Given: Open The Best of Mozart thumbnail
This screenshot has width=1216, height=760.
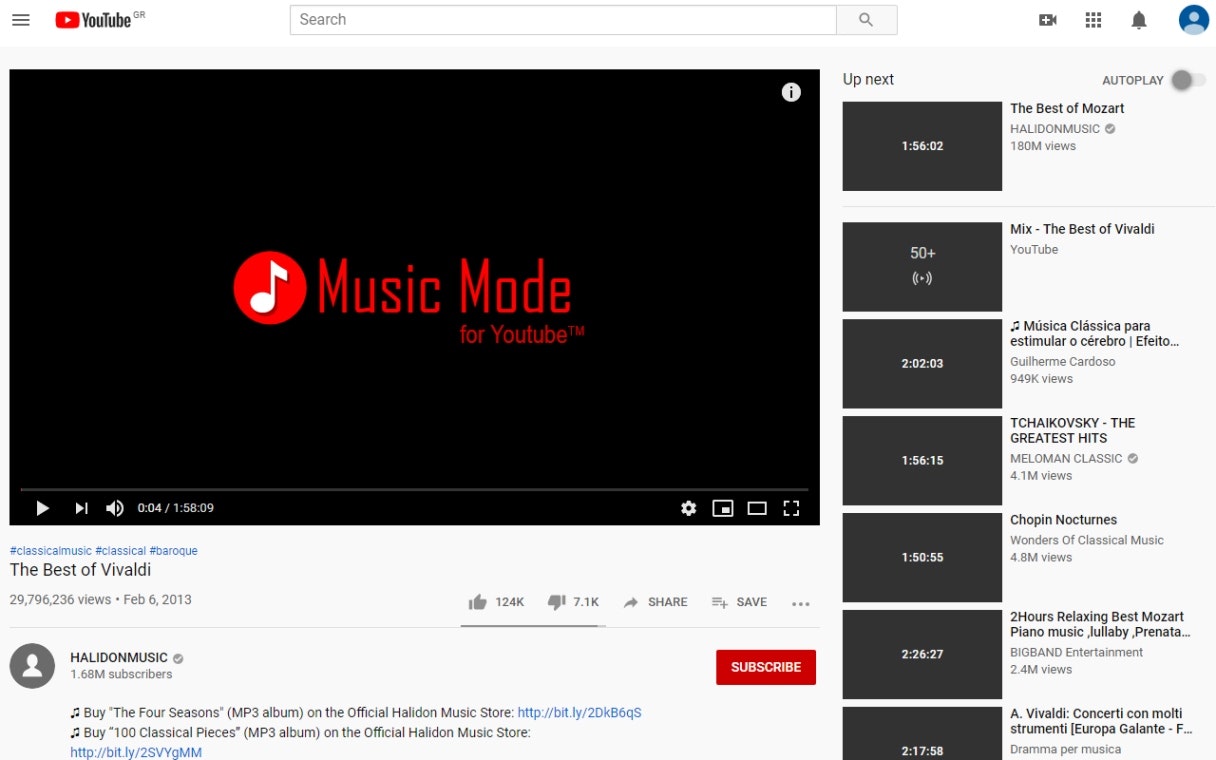Looking at the screenshot, I should 922,146.
